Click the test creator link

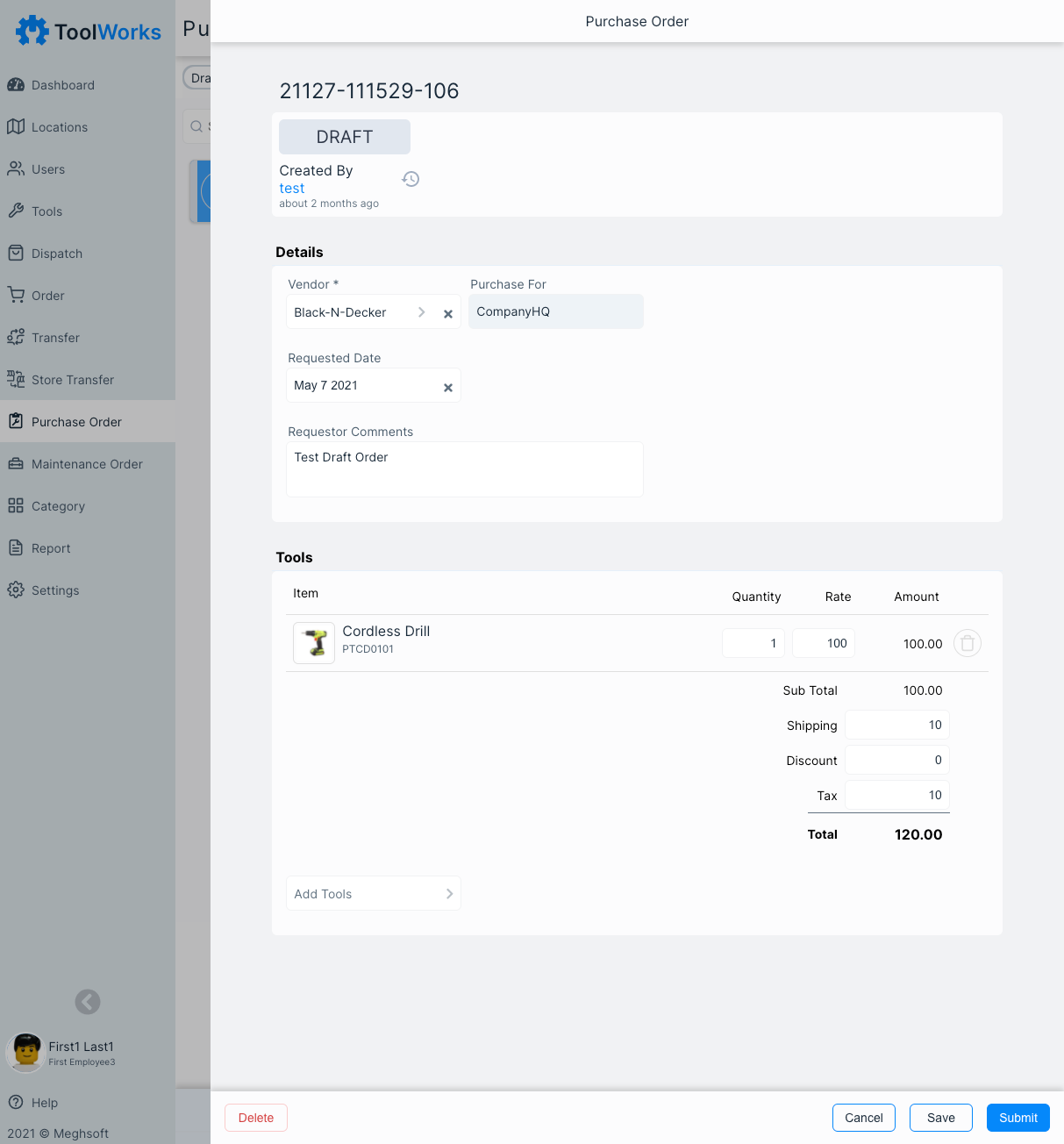click(292, 189)
